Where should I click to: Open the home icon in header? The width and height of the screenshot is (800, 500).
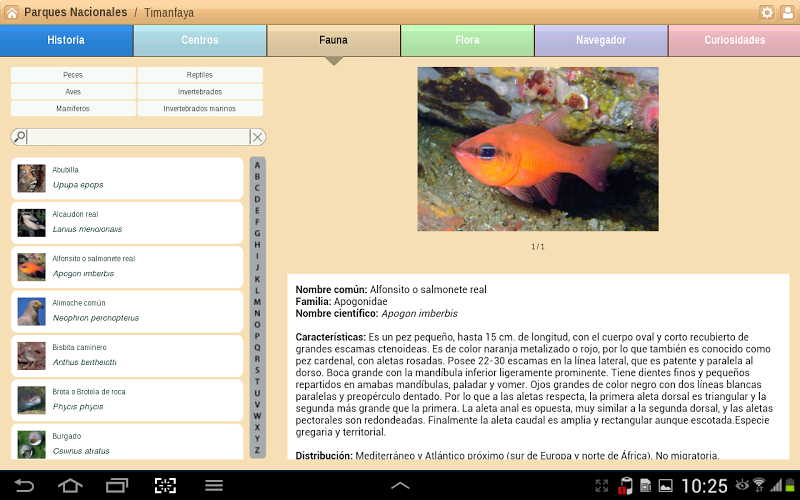click(x=11, y=12)
